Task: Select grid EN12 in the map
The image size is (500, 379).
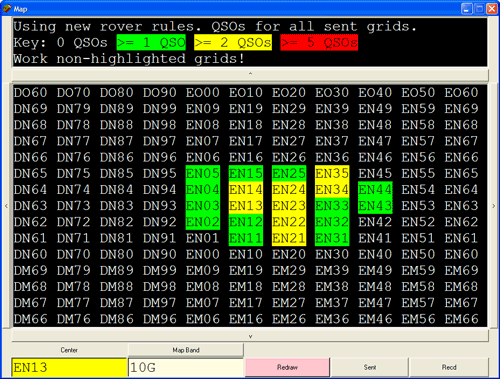Action: pos(246,222)
